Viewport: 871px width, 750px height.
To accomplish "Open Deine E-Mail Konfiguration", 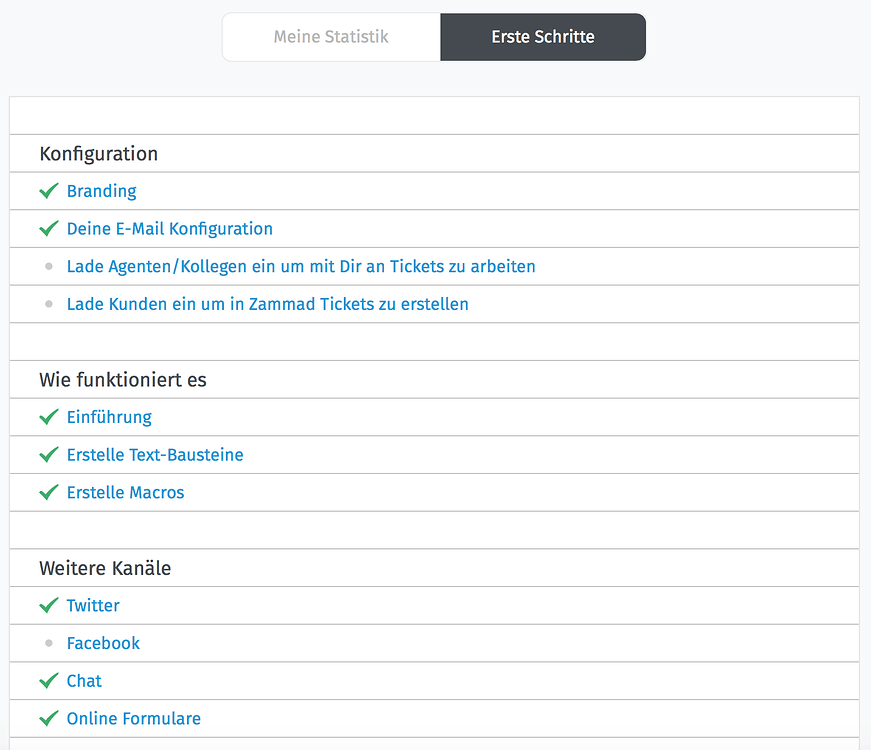I will tap(169, 228).
